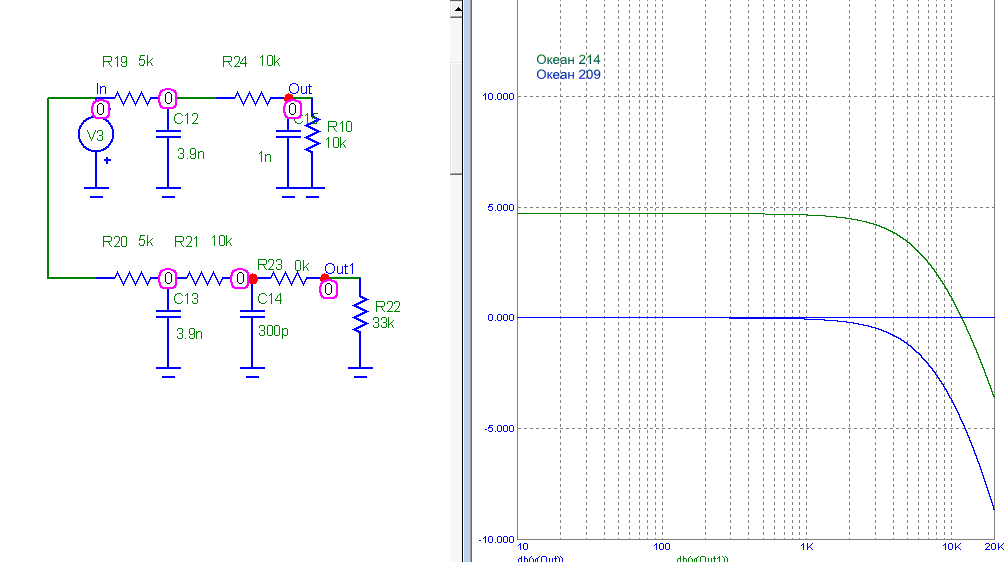Image resolution: width=1008 pixels, height=562 pixels.
Task: Select resistor R23 zigzag symbol
Action: 288,278
